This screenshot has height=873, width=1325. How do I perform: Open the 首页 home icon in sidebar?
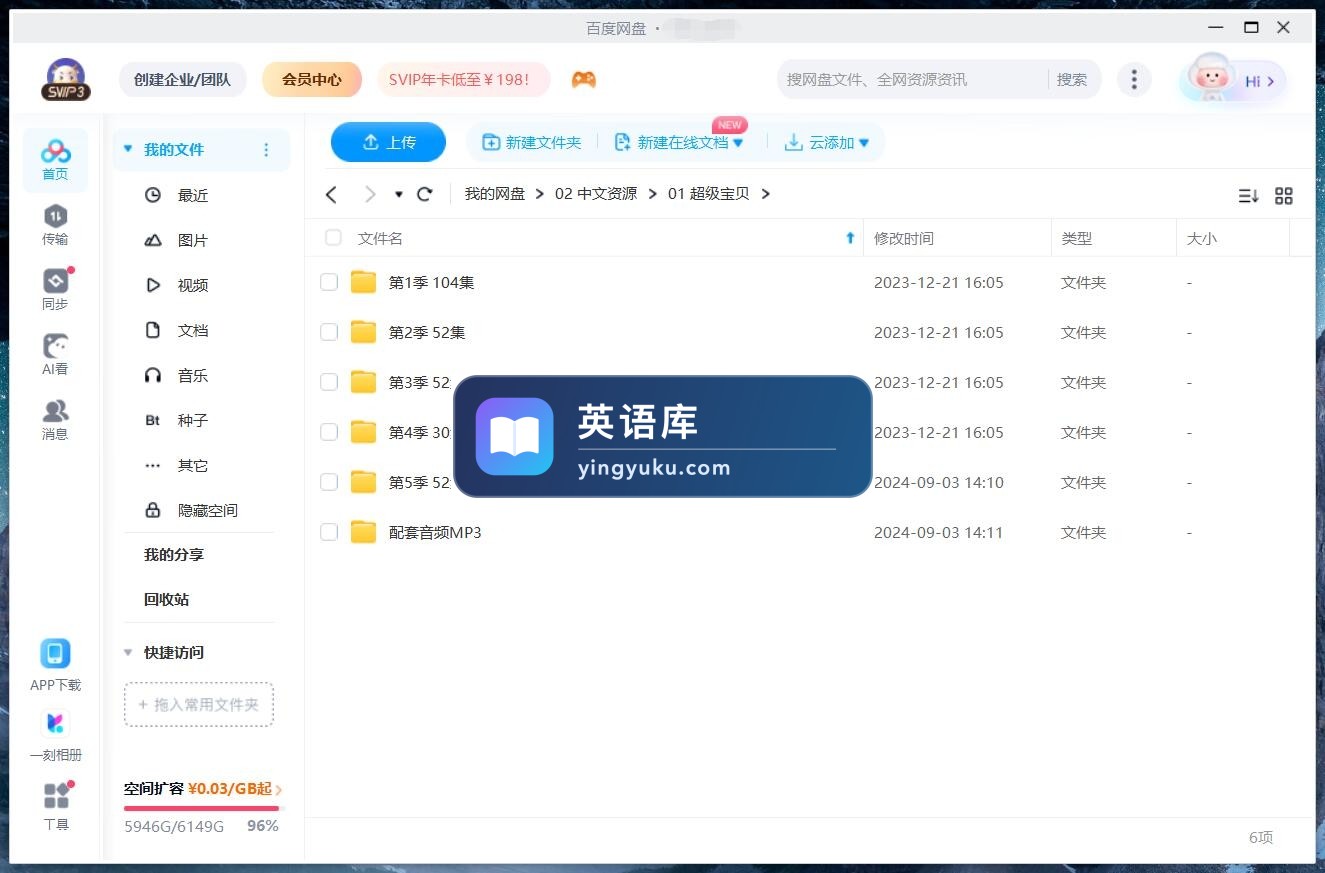pos(55,160)
